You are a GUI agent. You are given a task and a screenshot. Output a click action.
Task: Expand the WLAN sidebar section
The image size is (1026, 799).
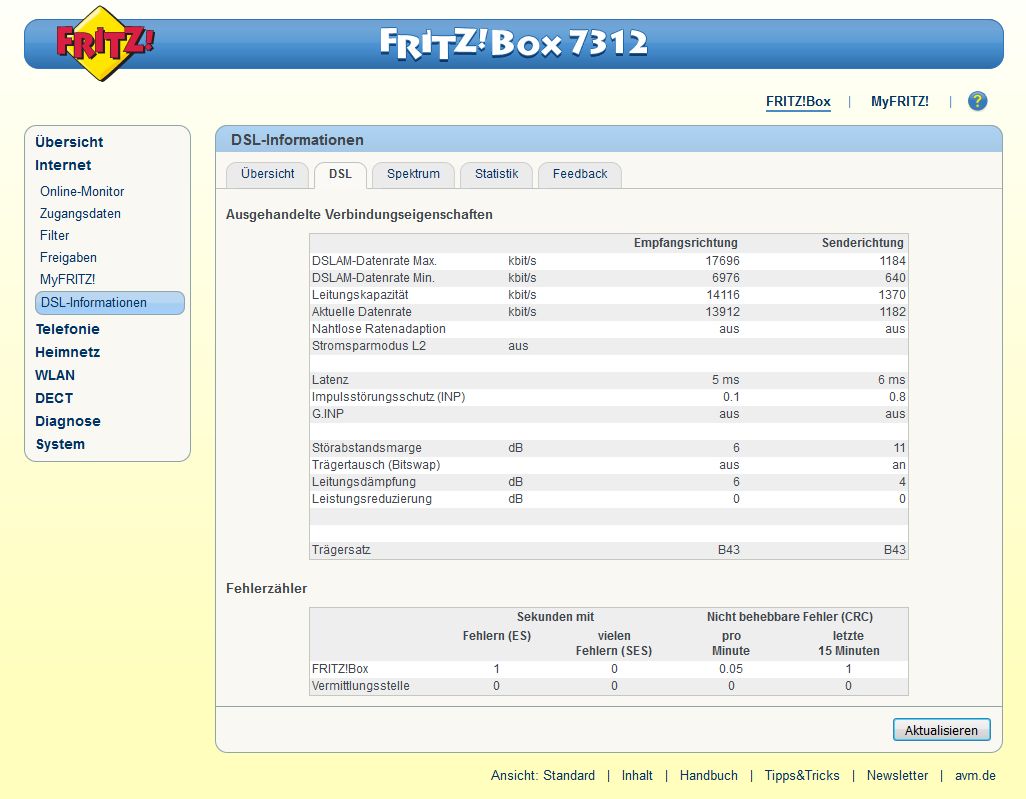pos(55,375)
